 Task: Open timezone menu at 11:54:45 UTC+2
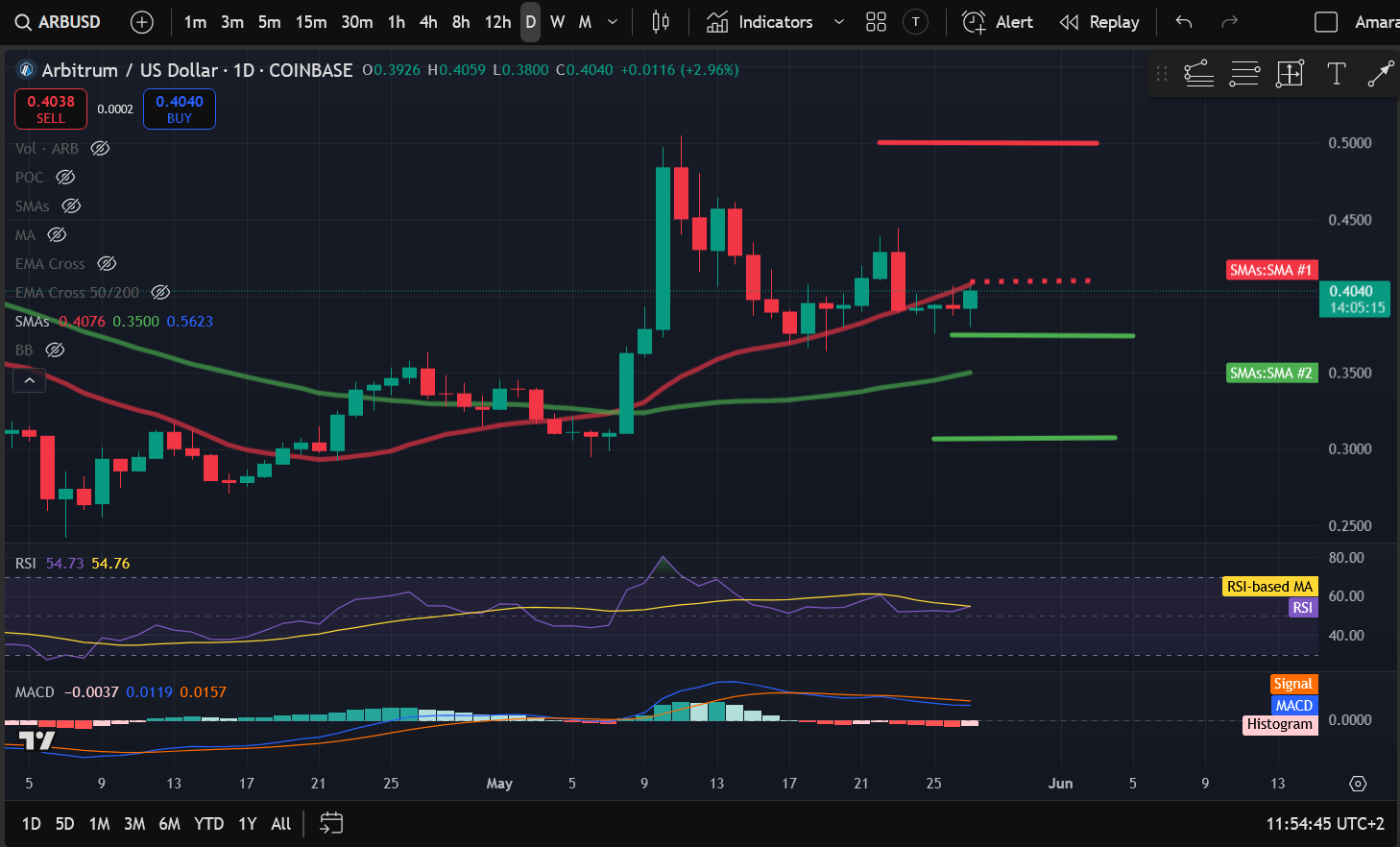1325,824
